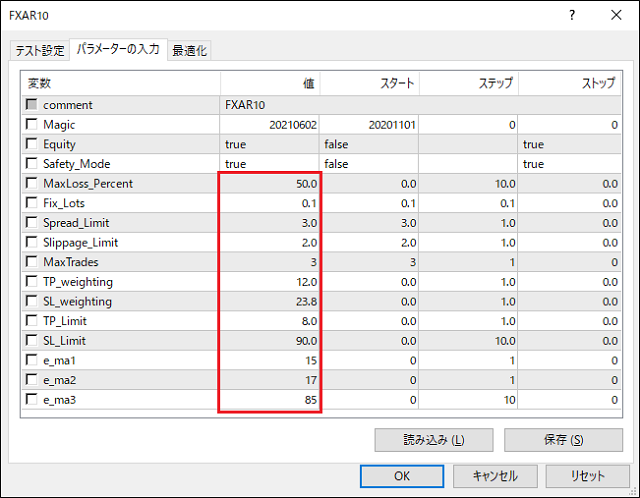Select MaxLoss_Percent value 50.0
The image size is (640, 498).
[270, 183]
